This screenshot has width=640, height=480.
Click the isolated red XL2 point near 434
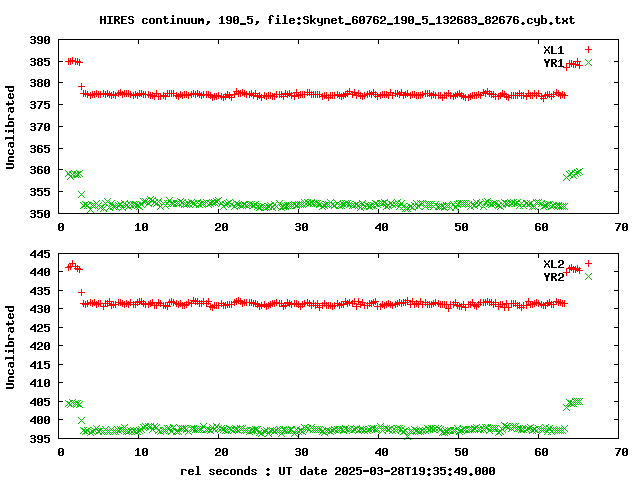coord(81,292)
